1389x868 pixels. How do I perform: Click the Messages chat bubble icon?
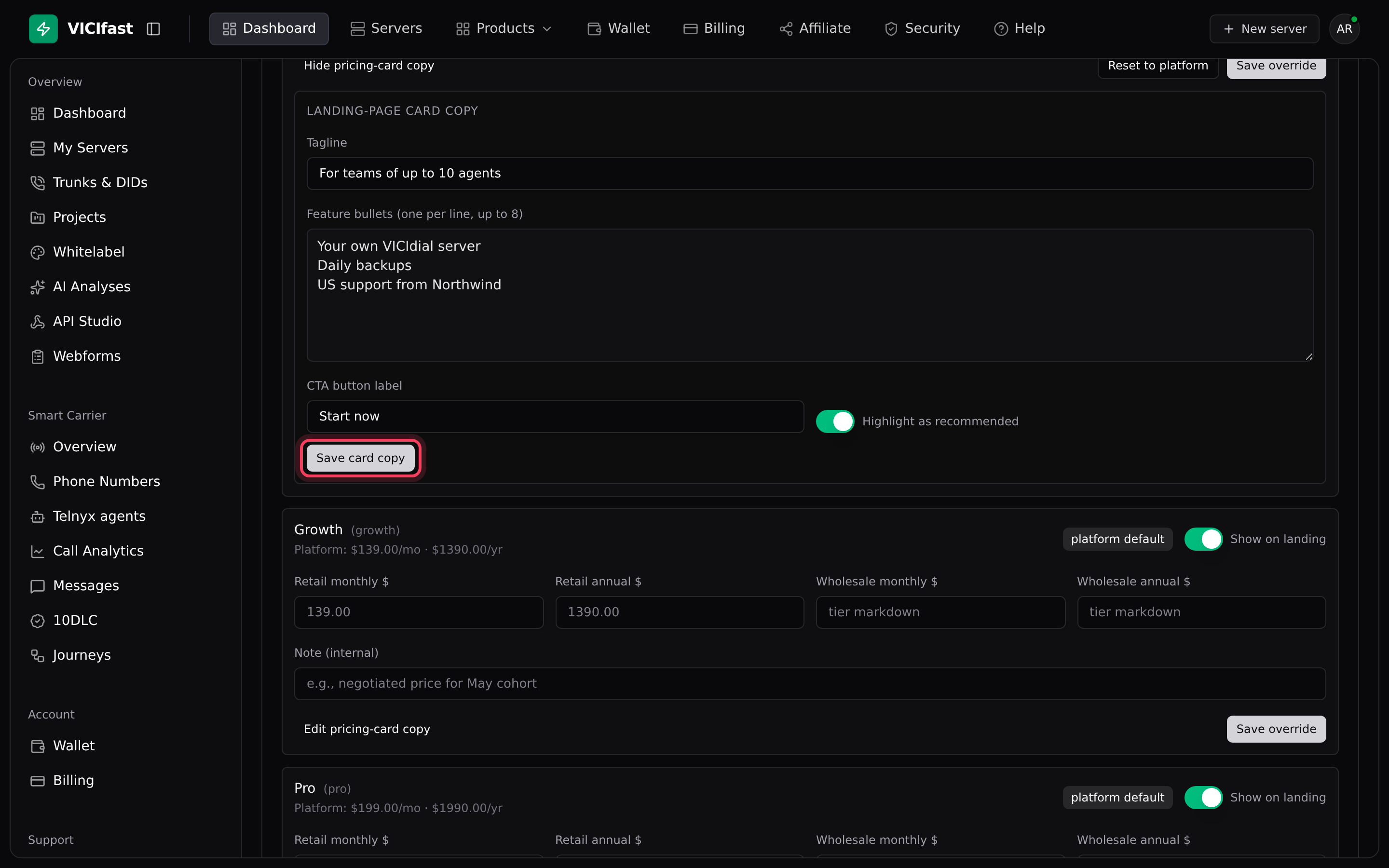click(37, 586)
